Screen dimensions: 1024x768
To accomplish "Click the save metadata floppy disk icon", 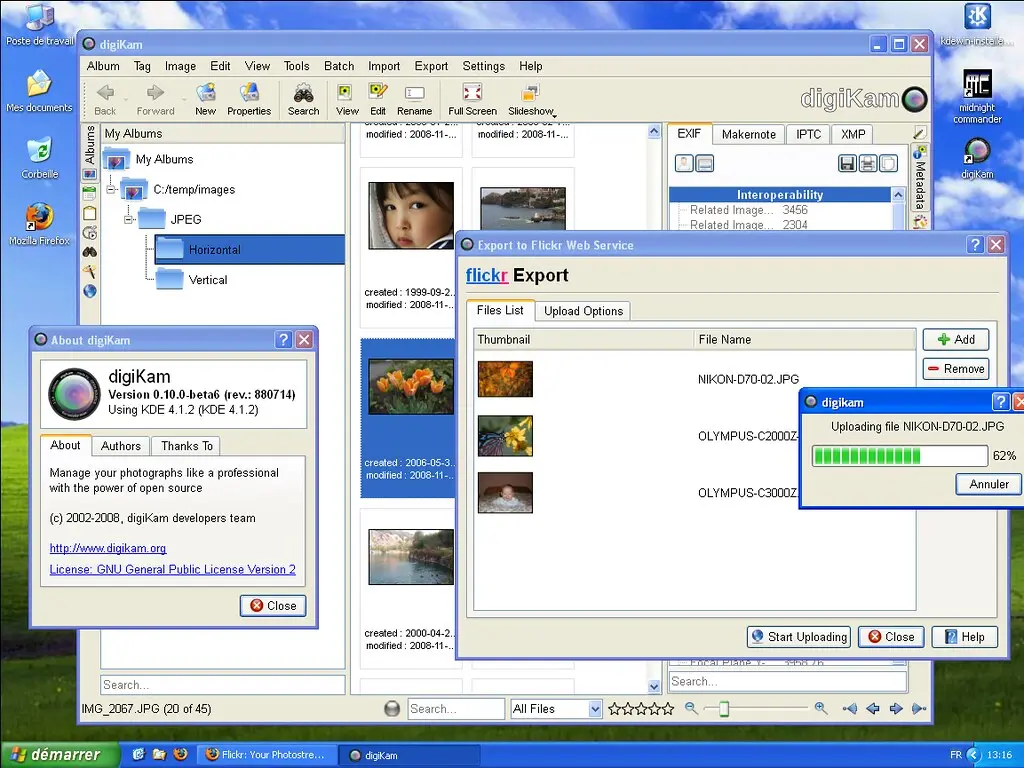I will coord(847,163).
